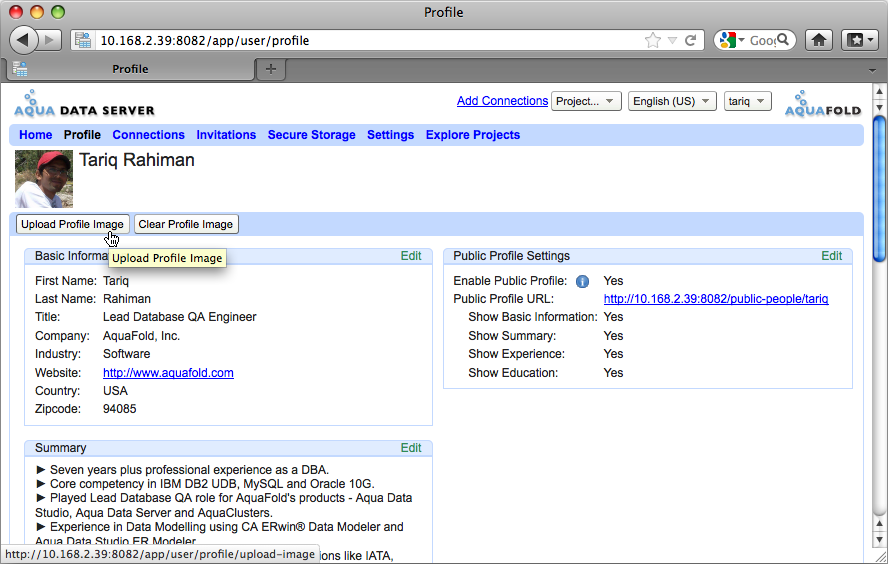Click the search magnifier icon

click(783, 40)
